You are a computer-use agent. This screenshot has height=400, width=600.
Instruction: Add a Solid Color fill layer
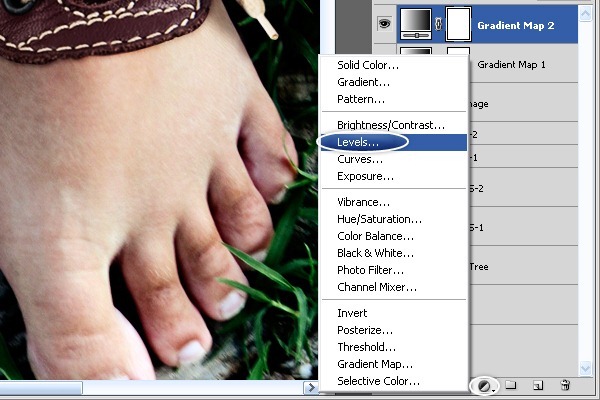point(369,65)
